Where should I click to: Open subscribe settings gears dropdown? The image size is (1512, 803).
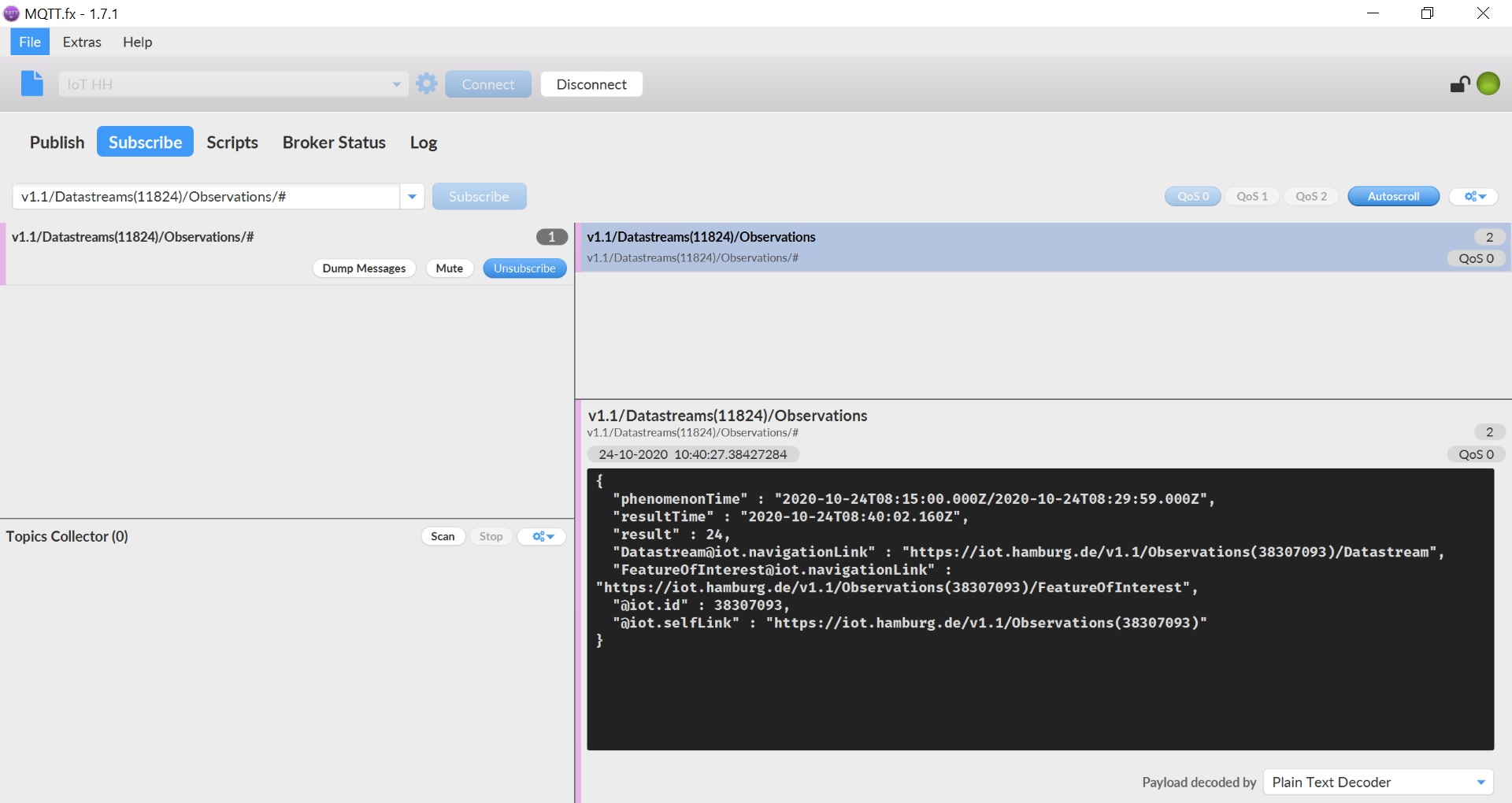(x=1473, y=196)
